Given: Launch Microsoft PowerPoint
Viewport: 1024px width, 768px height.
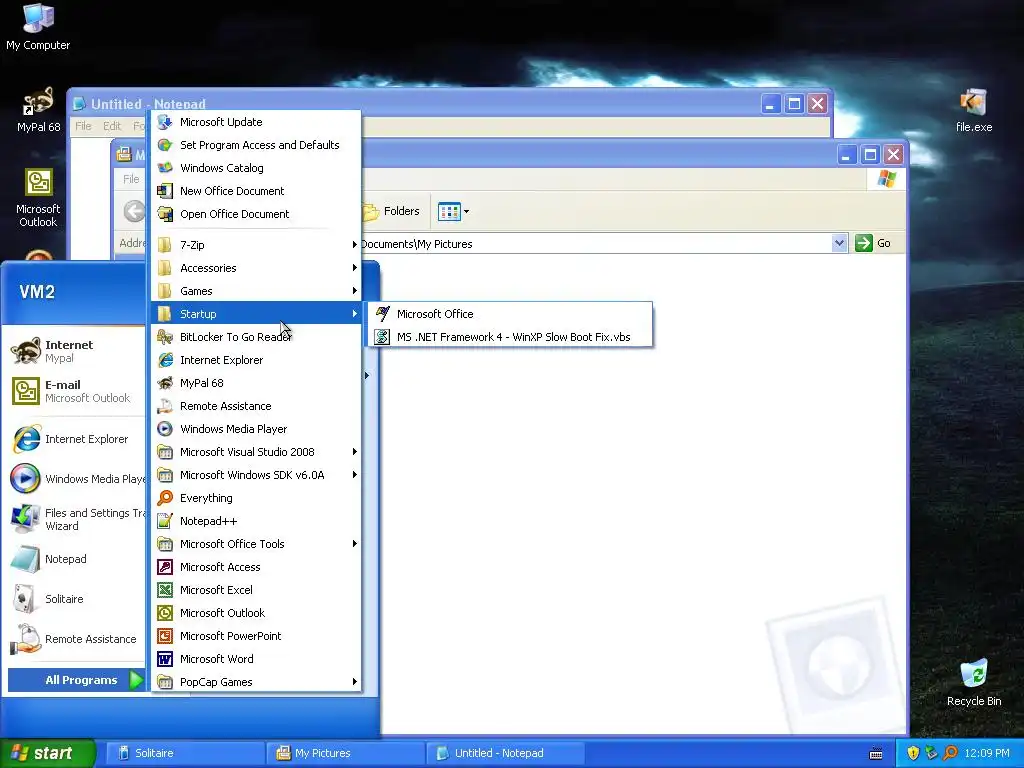Looking at the screenshot, I should point(256,635).
